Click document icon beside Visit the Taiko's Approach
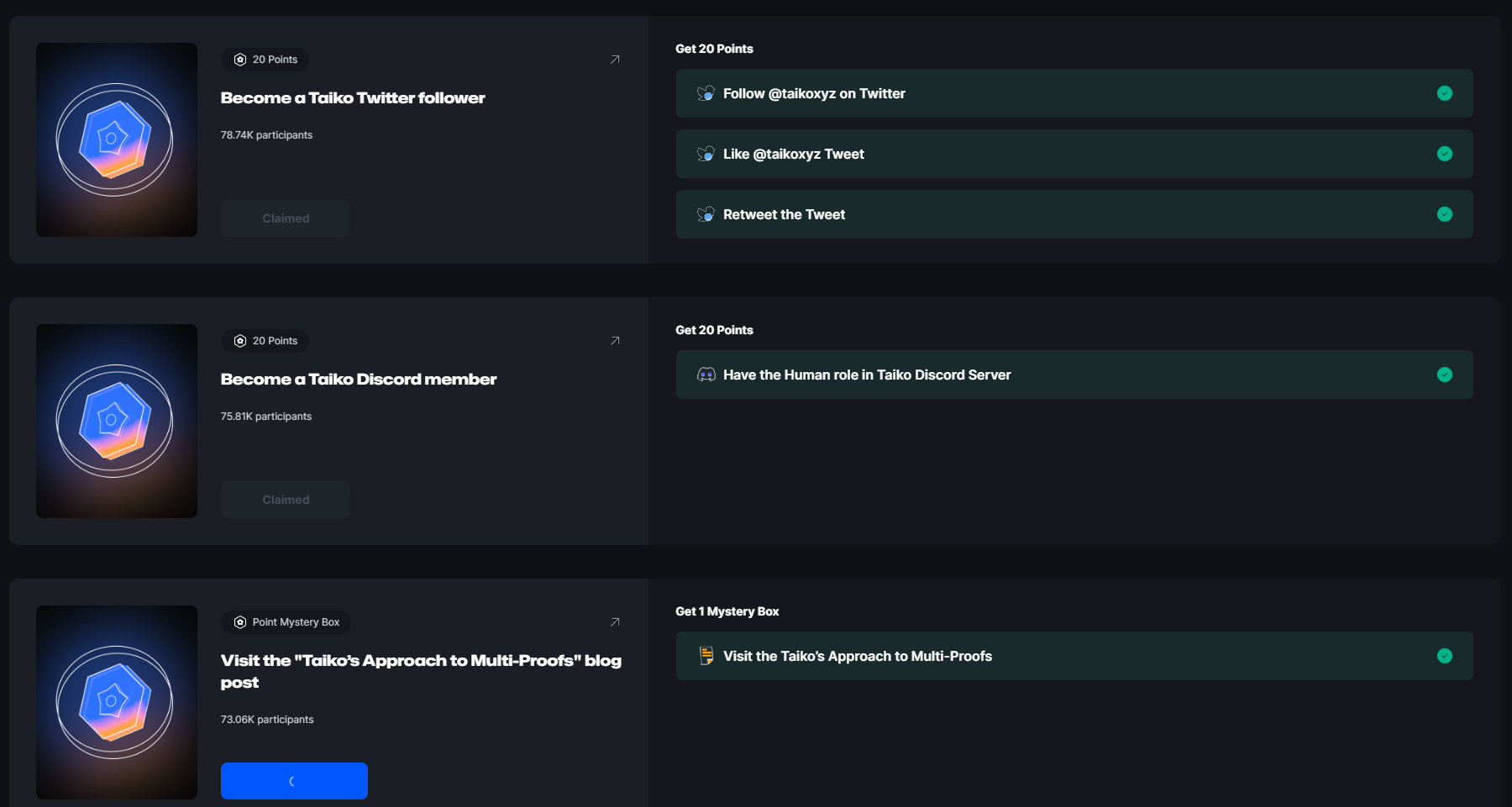Screen dimensions: 1512x807 click(x=706, y=656)
